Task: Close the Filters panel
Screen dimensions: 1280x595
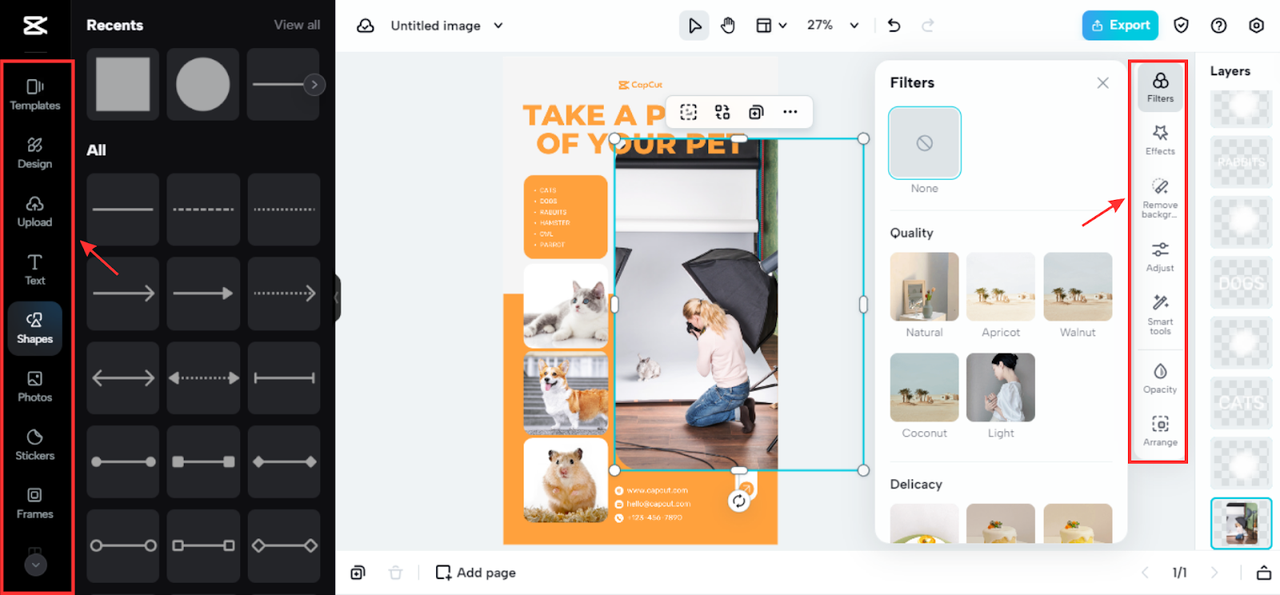Action: click(1103, 83)
